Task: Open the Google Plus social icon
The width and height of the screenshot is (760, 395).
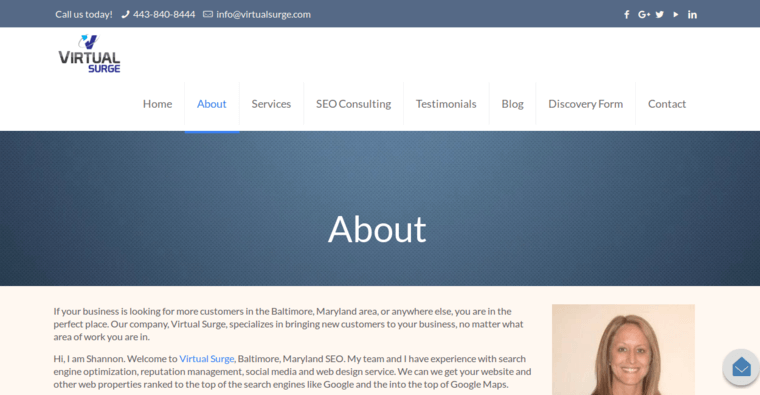Action: point(644,15)
